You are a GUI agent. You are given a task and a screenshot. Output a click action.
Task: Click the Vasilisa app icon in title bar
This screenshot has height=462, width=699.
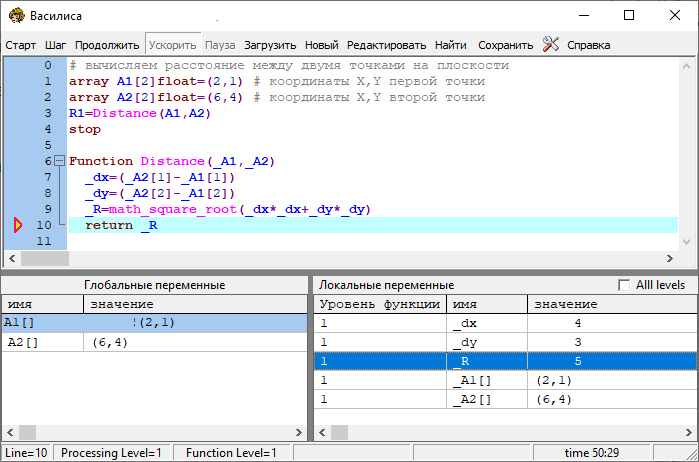[16, 15]
